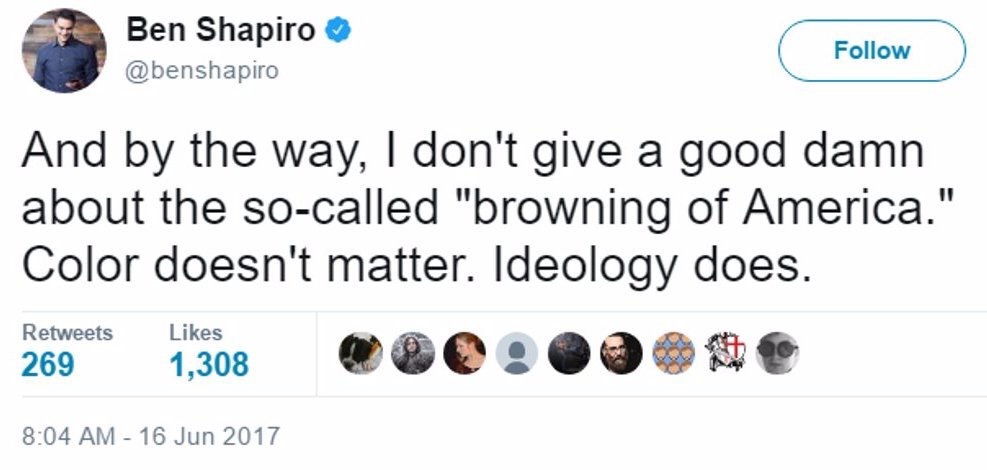Follow Ben Shapiro's account
The height and width of the screenshot is (470, 987).
(872, 50)
